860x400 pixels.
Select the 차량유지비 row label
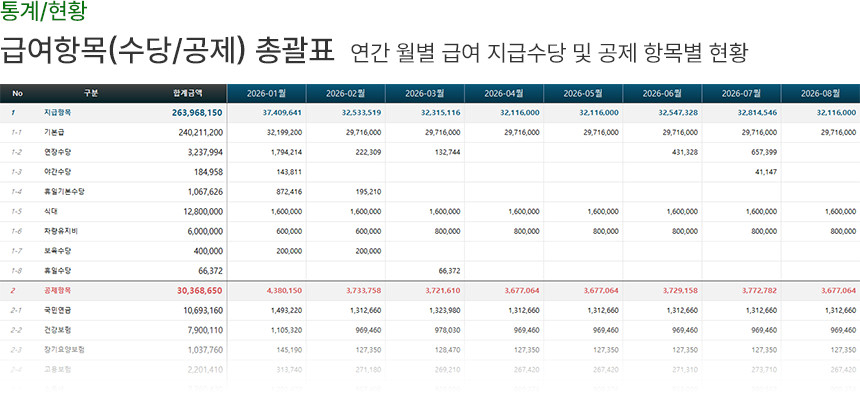point(61,231)
